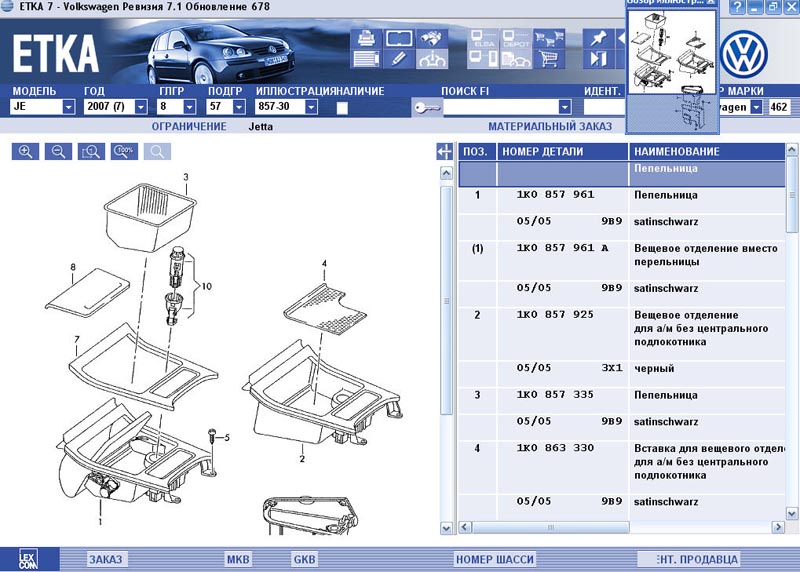The height and width of the screenshot is (572, 800).
Task: Click the LEX COM logo icon
Action: coord(28,560)
